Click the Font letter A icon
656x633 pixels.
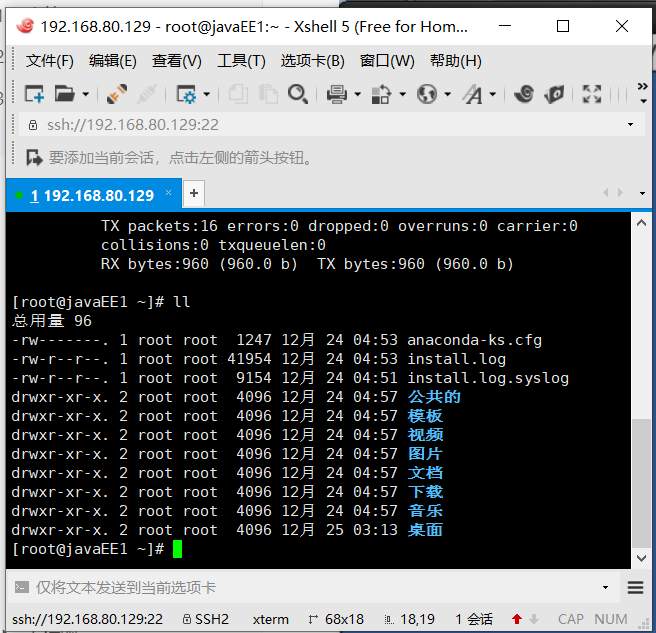pos(472,94)
